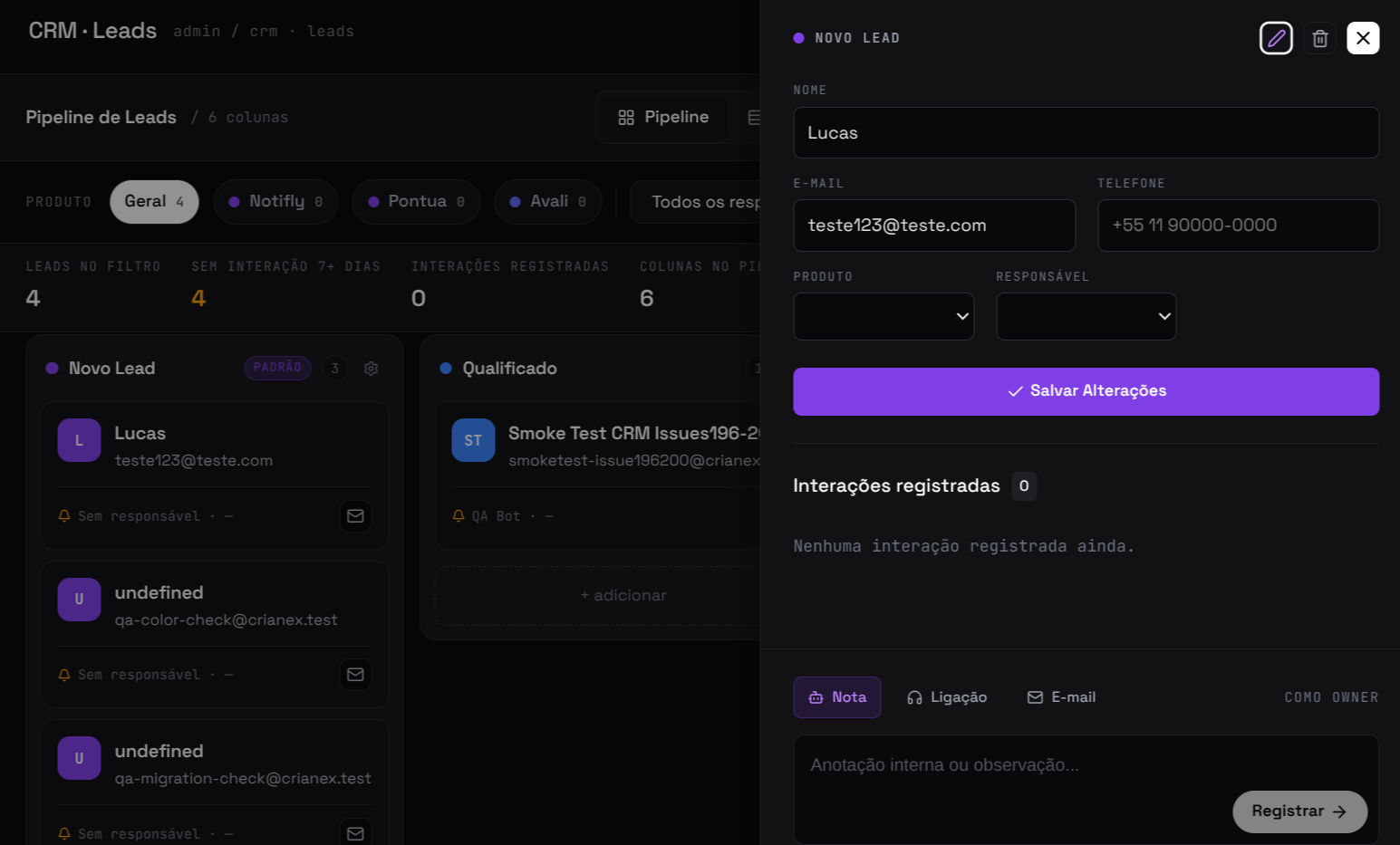Click bell icon on Lucas card
The image size is (1400, 845).
[64, 515]
